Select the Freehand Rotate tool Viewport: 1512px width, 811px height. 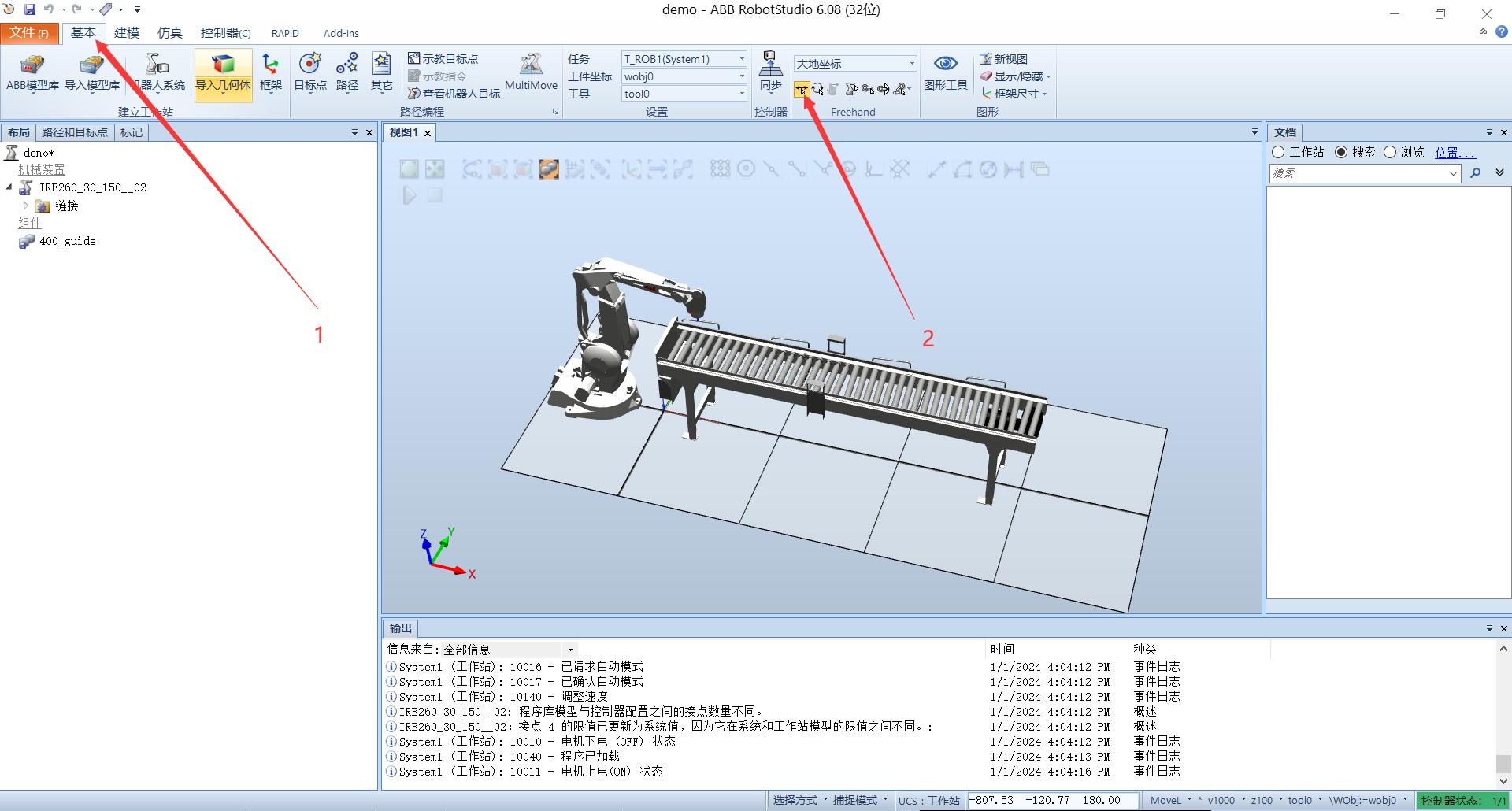pos(818,89)
